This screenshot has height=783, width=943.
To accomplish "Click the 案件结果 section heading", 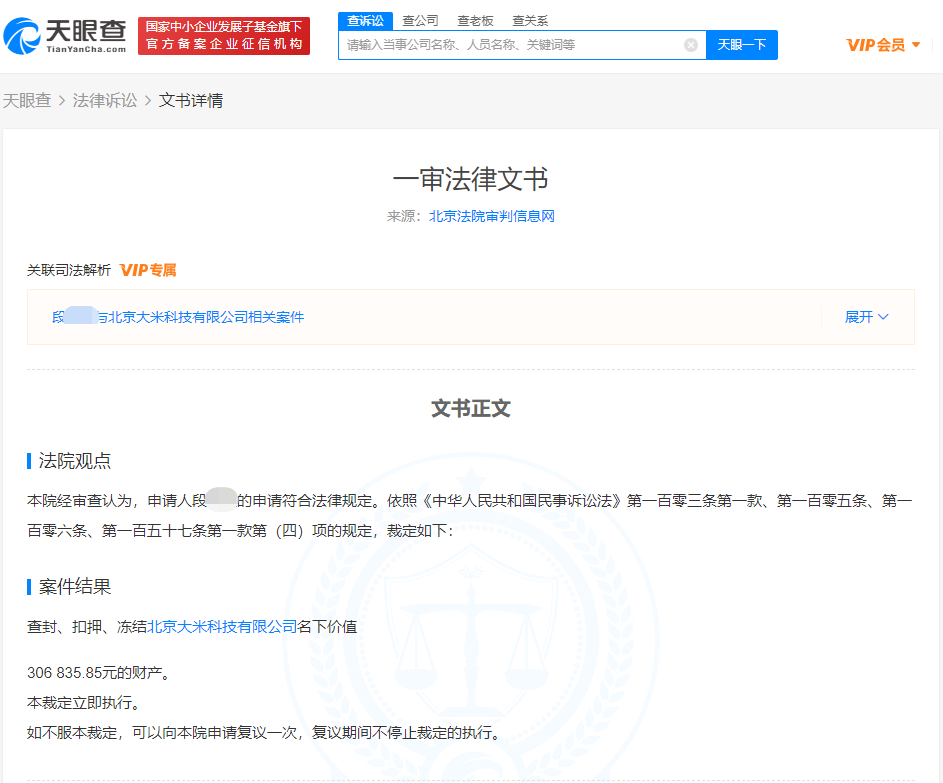I will click(75, 586).
